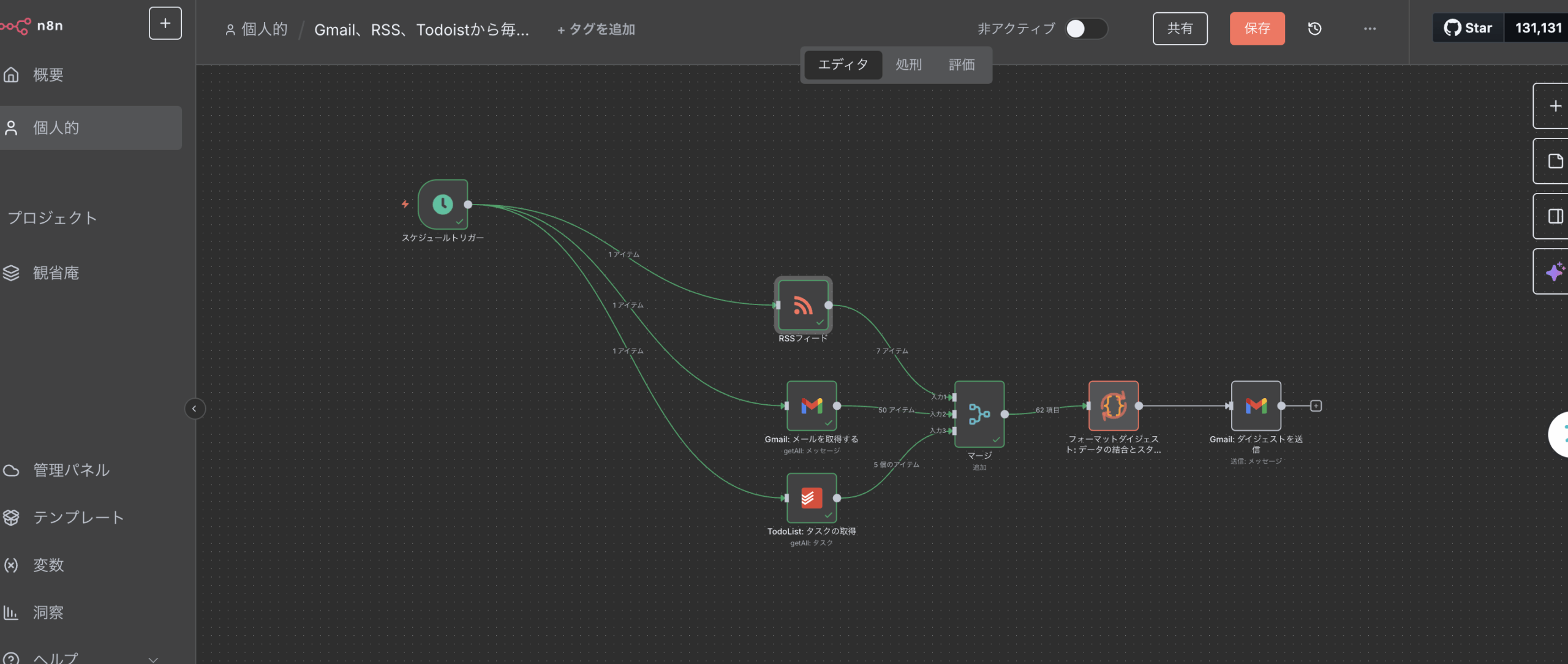Click the n8n logo
1568x664 pixels.
point(32,26)
